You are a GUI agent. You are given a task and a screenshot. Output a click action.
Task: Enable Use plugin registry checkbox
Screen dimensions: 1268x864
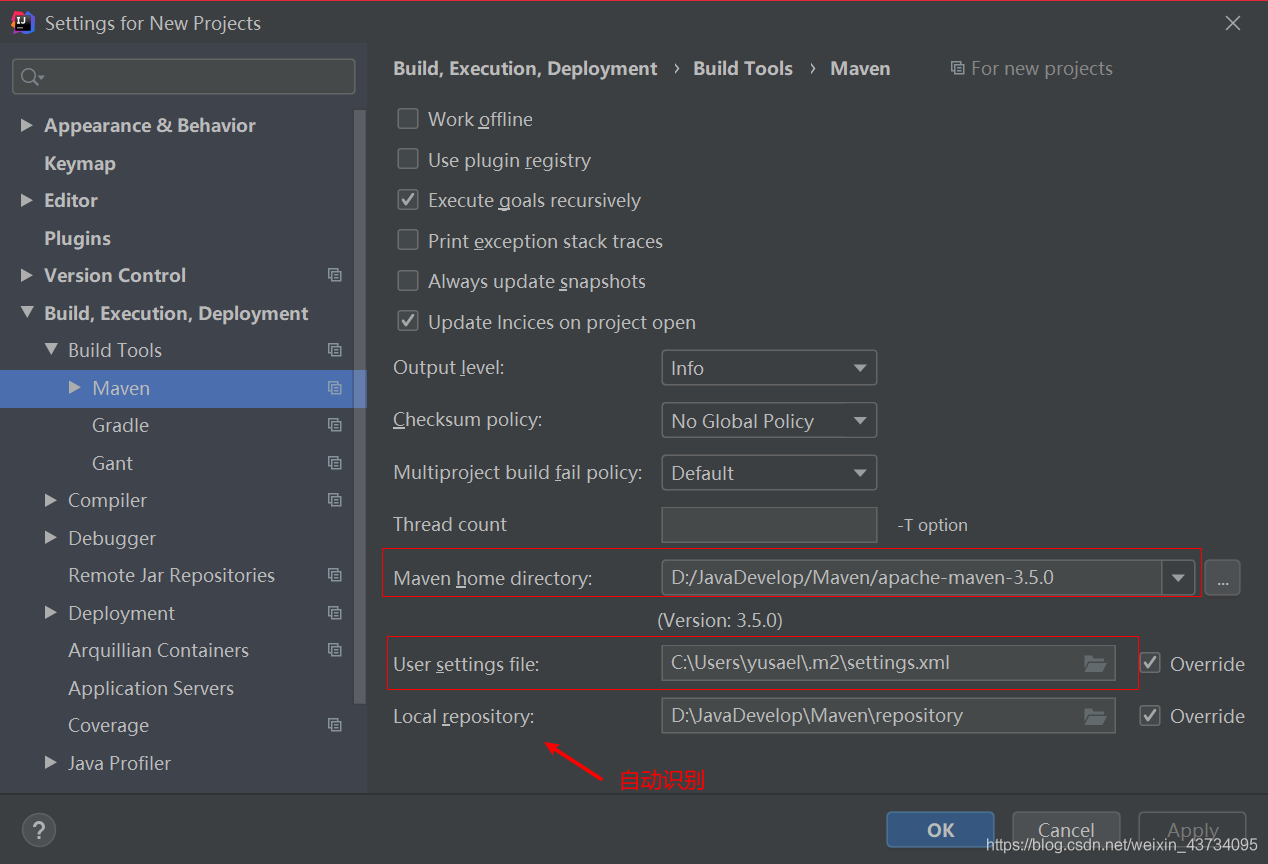408,159
